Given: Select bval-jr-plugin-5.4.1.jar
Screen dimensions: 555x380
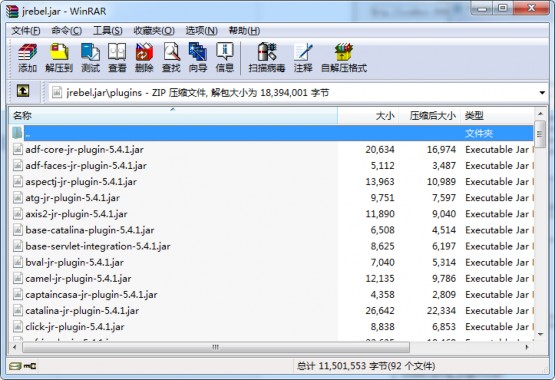Looking at the screenshot, I should coord(74,263).
